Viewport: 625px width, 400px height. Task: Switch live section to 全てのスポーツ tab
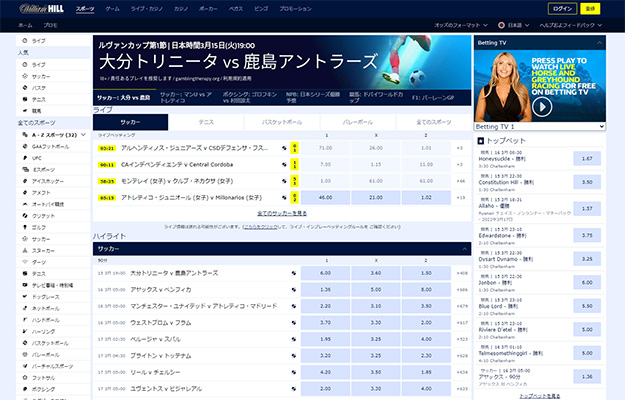pos(434,122)
